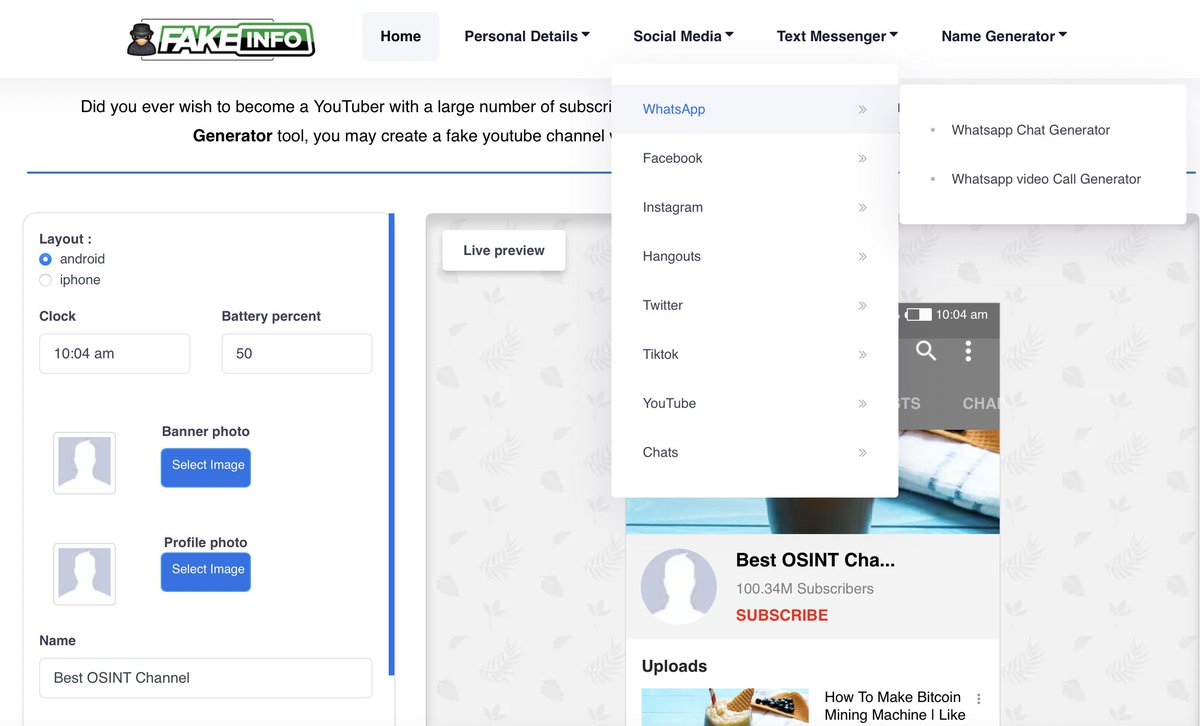Open the three-dot menu in preview header
The height and width of the screenshot is (726, 1200).
coord(968,351)
